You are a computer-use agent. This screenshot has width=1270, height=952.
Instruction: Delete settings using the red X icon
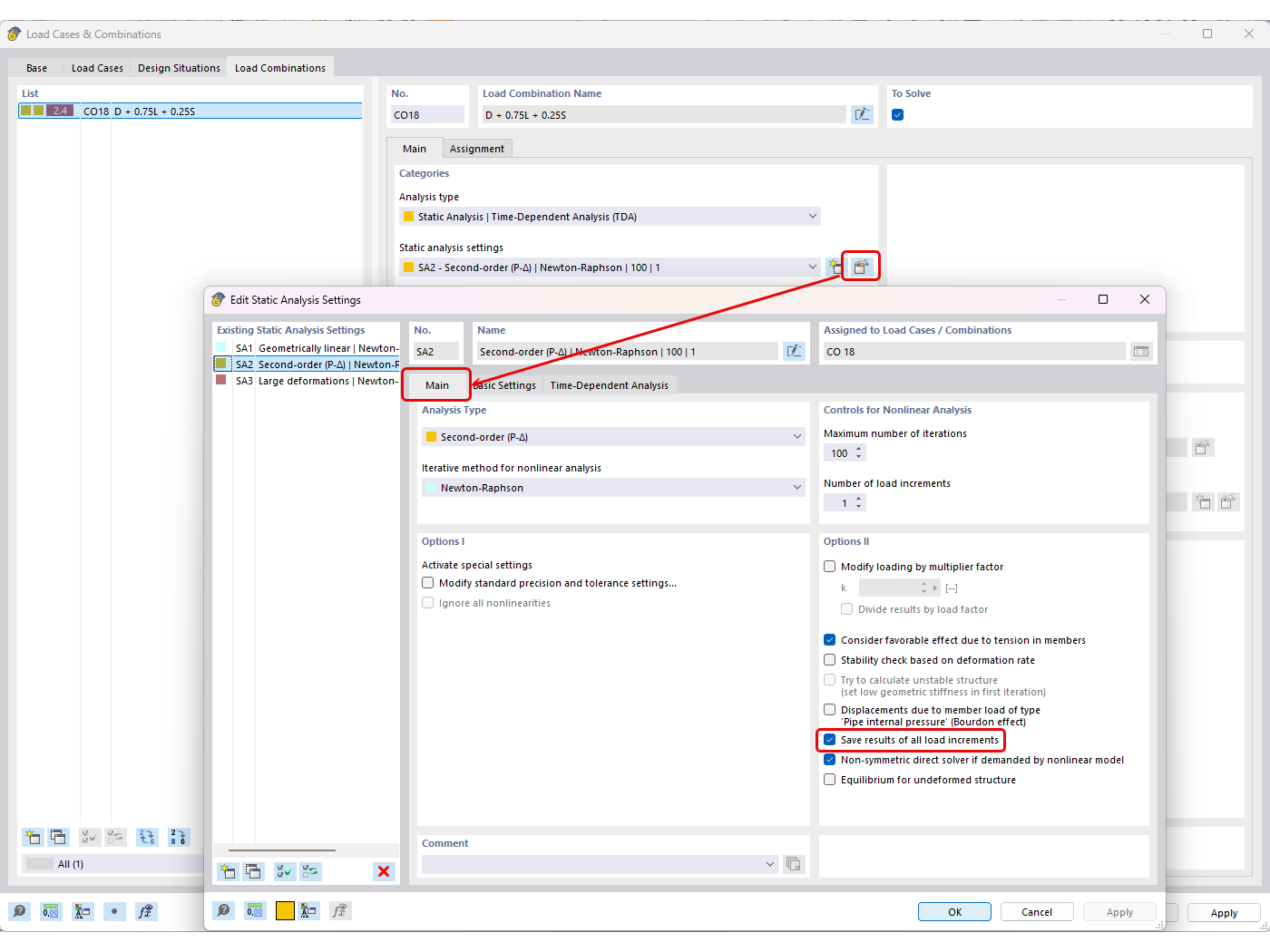383,870
